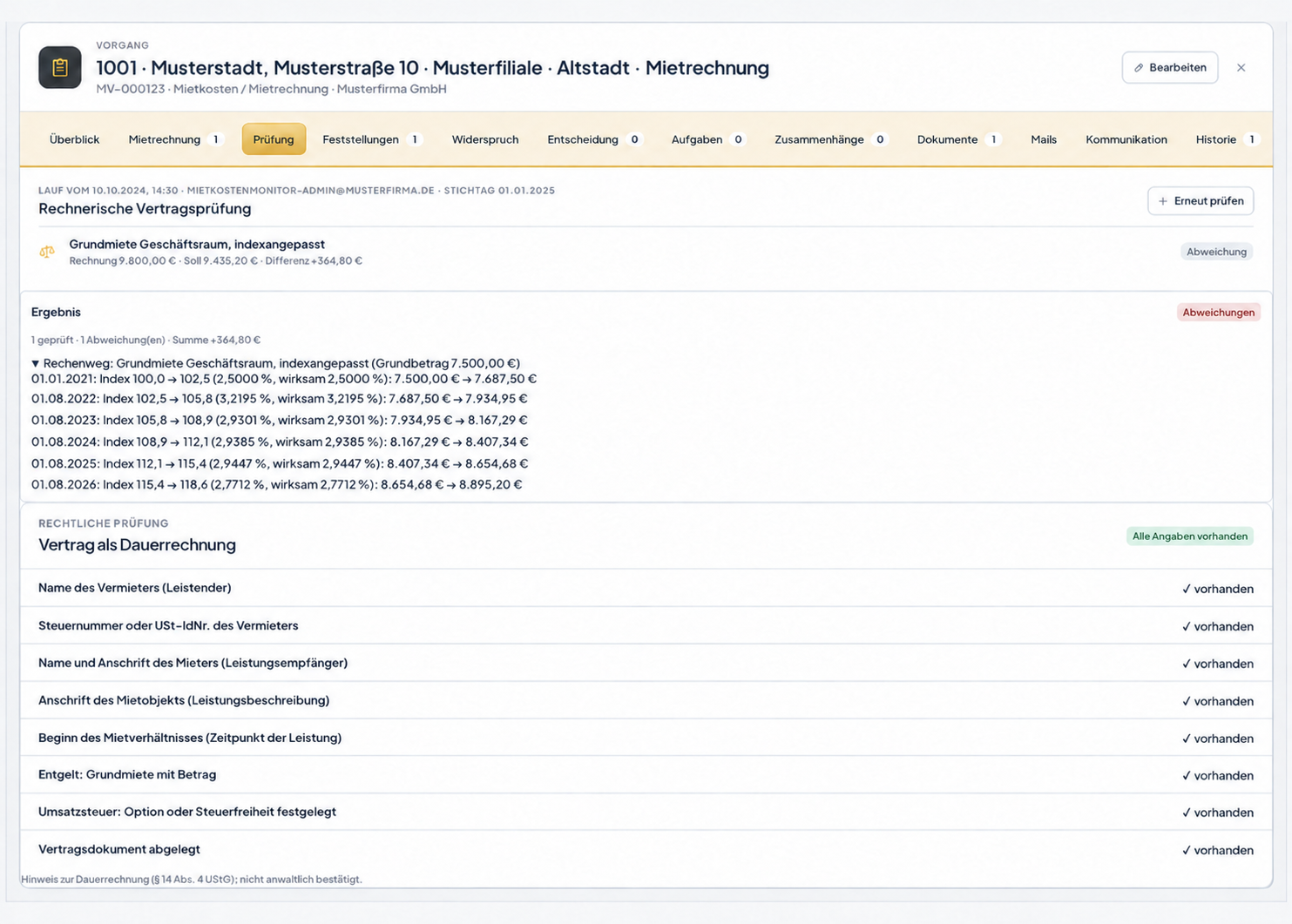Select the 01.08.2024 index calculation line

(x=280, y=442)
